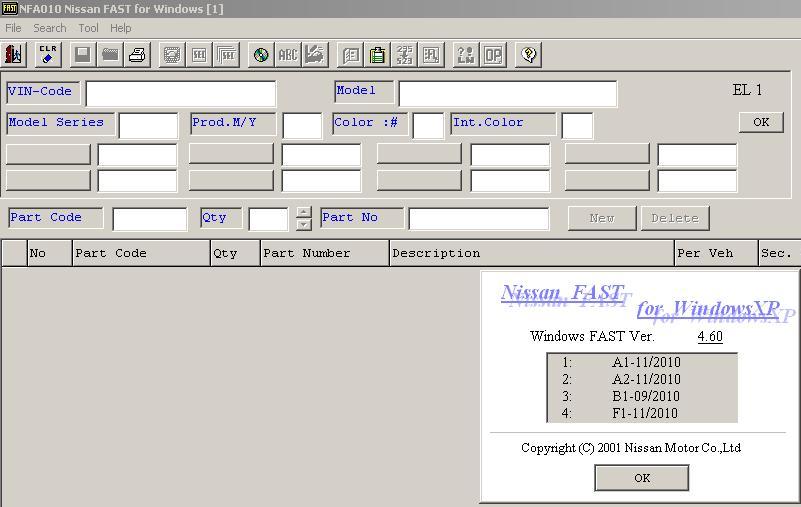801x507 pixels.
Task: Click the OK button beside Int.Color
Action: click(x=761, y=122)
